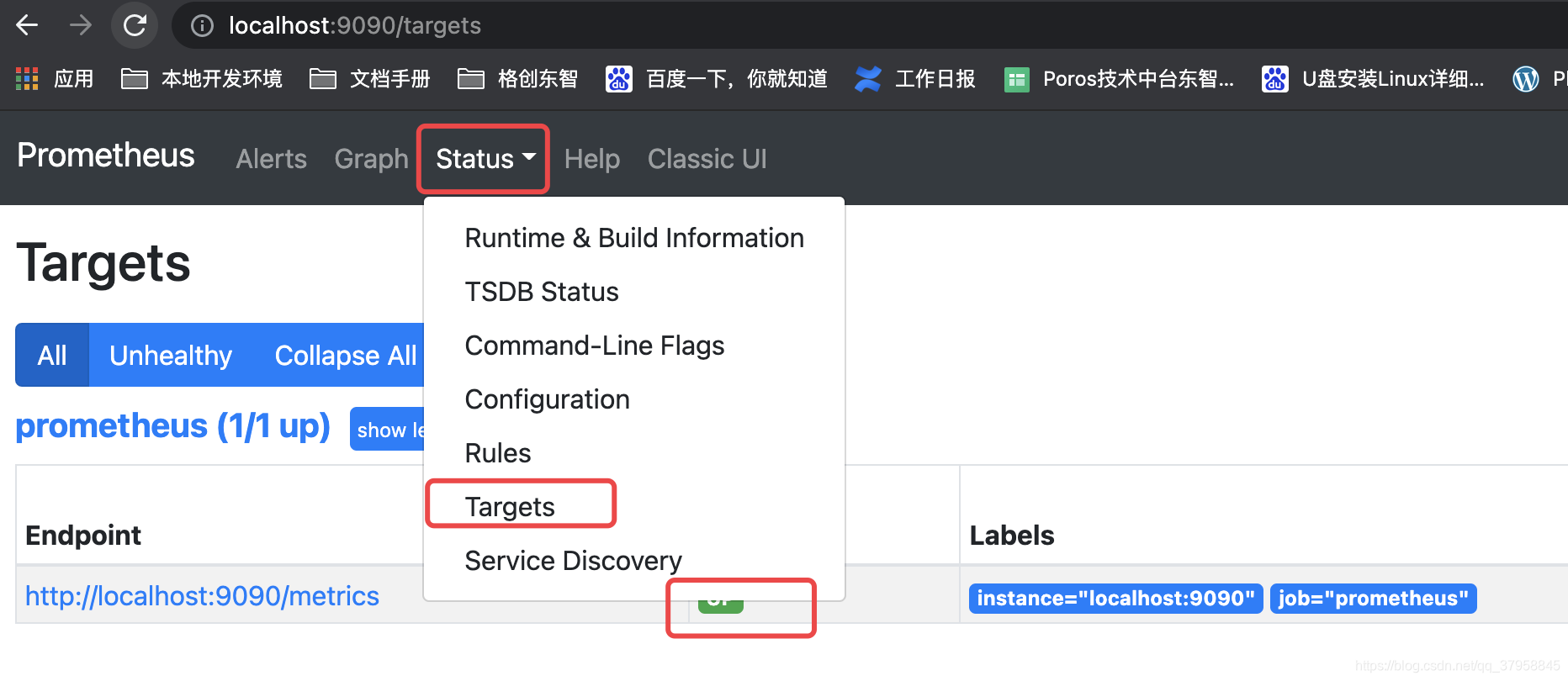Image resolution: width=1568 pixels, height=681 pixels.
Task: Open the Poros技术中台东智 bookmark
Action: pyautogui.click(x=1120, y=79)
